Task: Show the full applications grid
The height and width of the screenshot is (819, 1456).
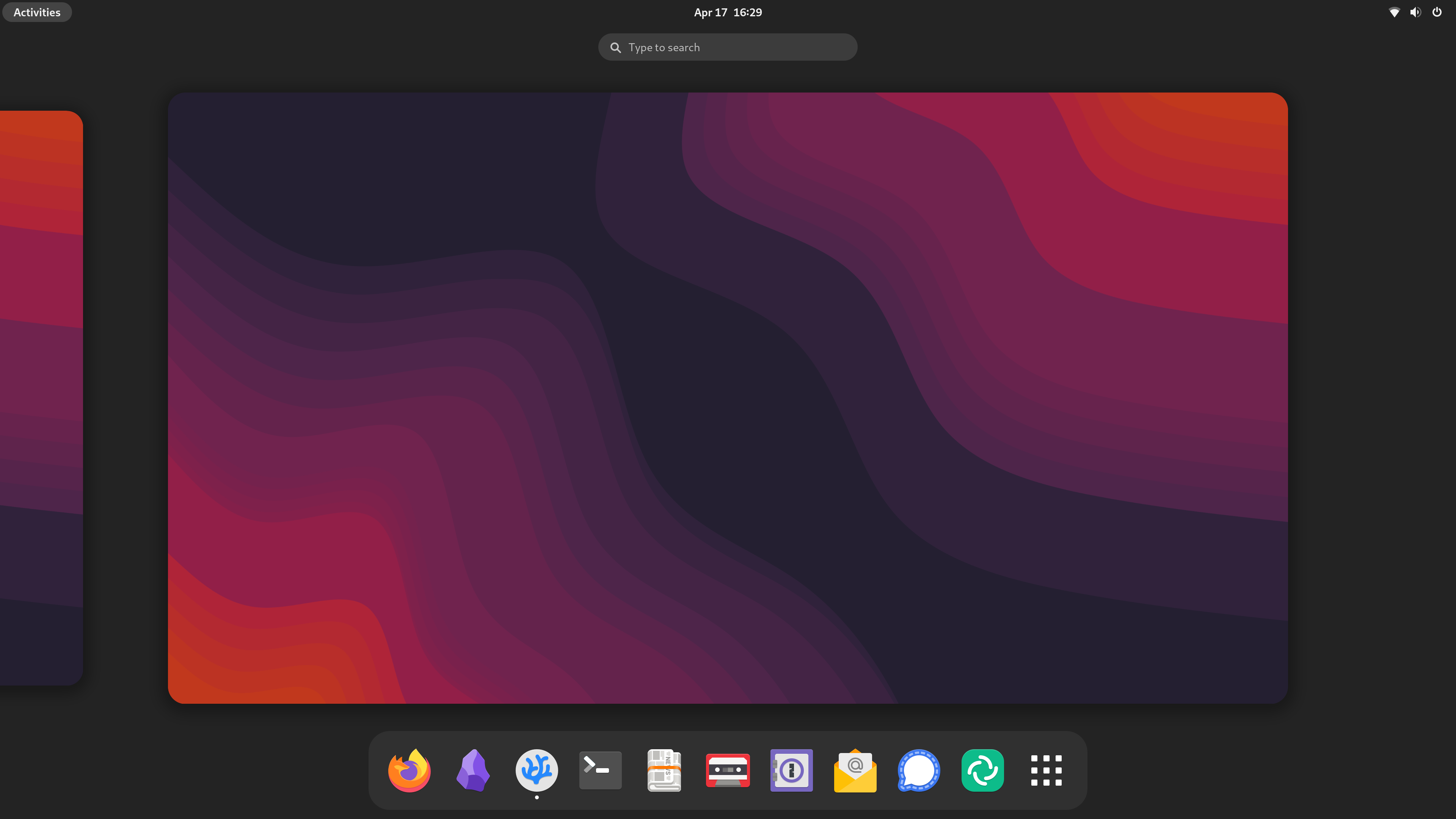Action: click(x=1046, y=770)
